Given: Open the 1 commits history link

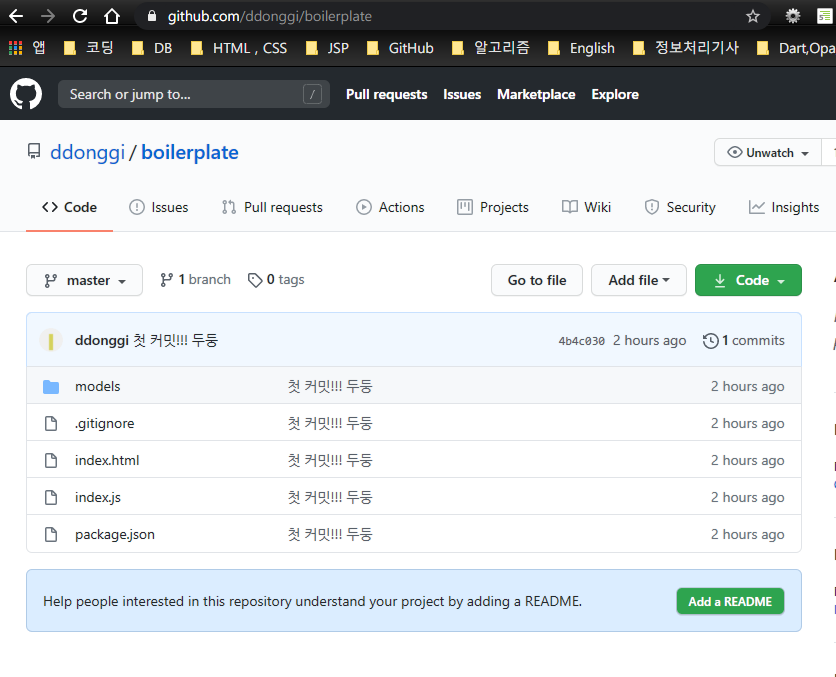Looking at the screenshot, I should click(x=744, y=340).
